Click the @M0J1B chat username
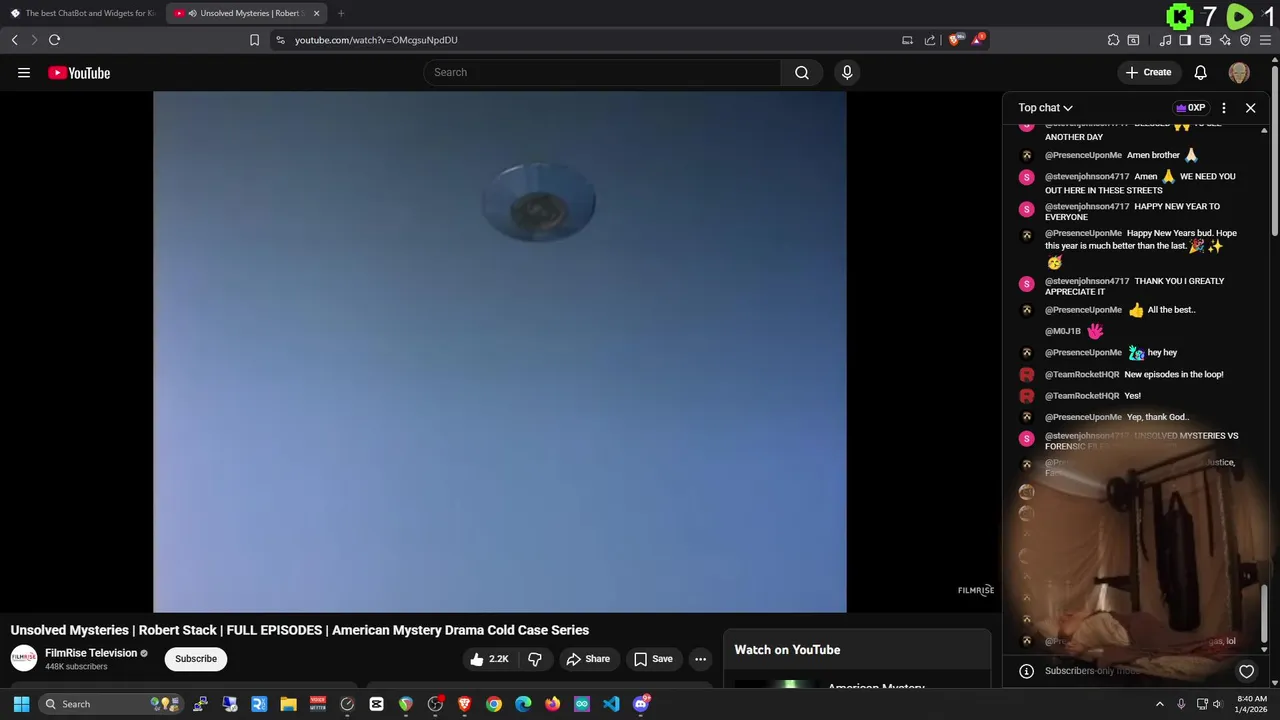The image size is (1280, 720). [x=1063, y=331]
